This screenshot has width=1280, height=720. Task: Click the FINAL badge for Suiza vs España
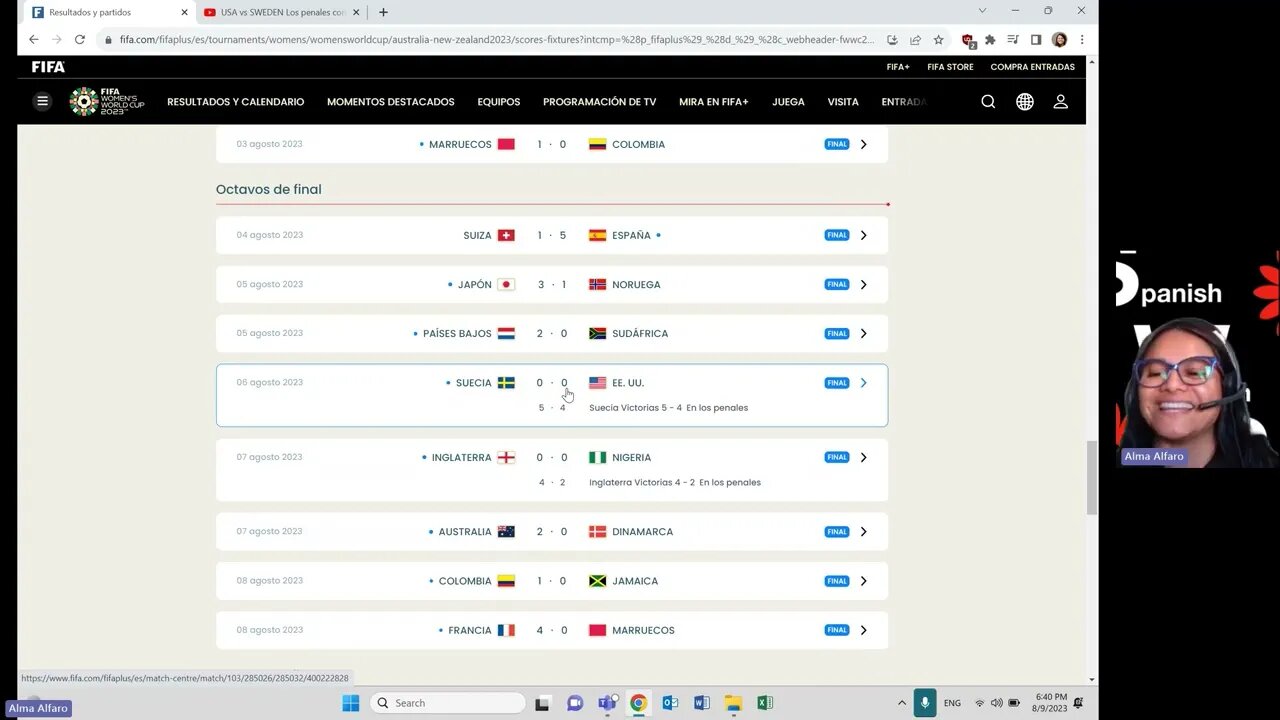click(837, 236)
